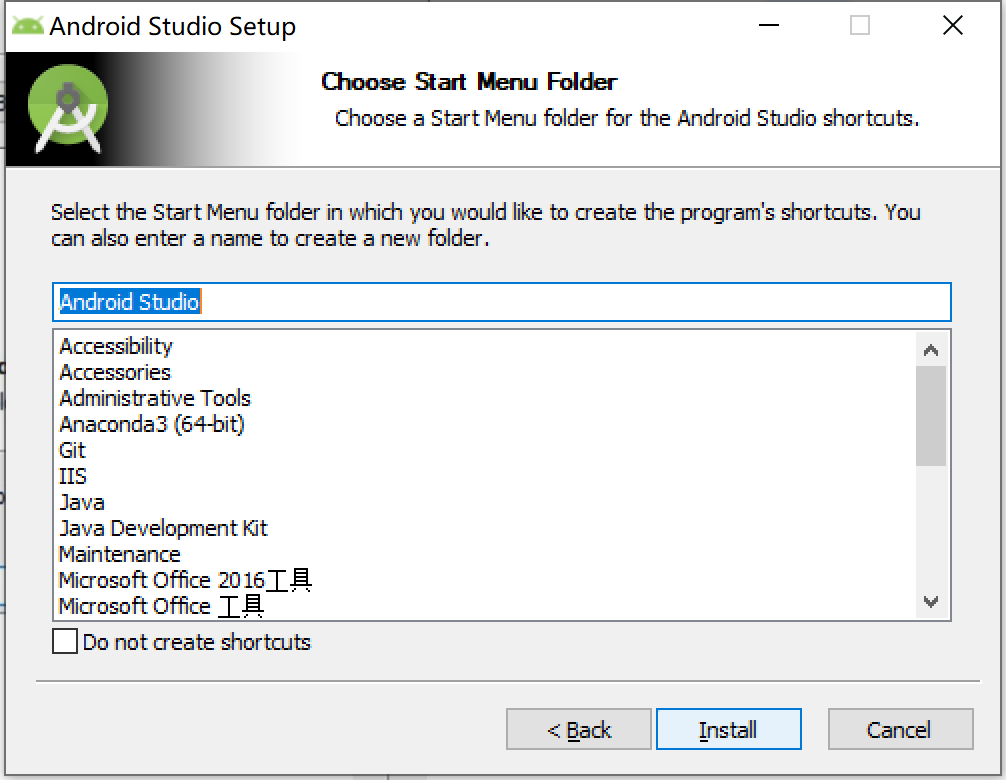This screenshot has height=780, width=1006.
Task: Select the Accessories folder
Action: (x=115, y=372)
